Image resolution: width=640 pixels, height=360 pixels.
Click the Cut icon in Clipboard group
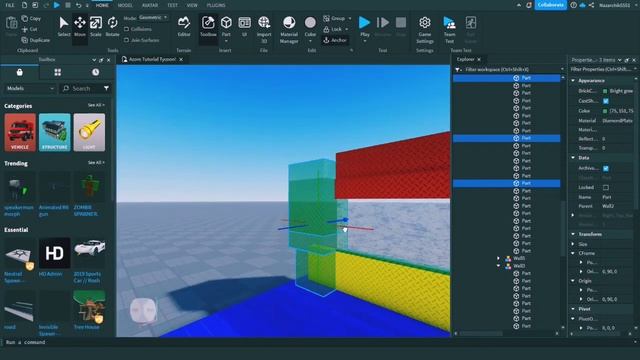25,29
